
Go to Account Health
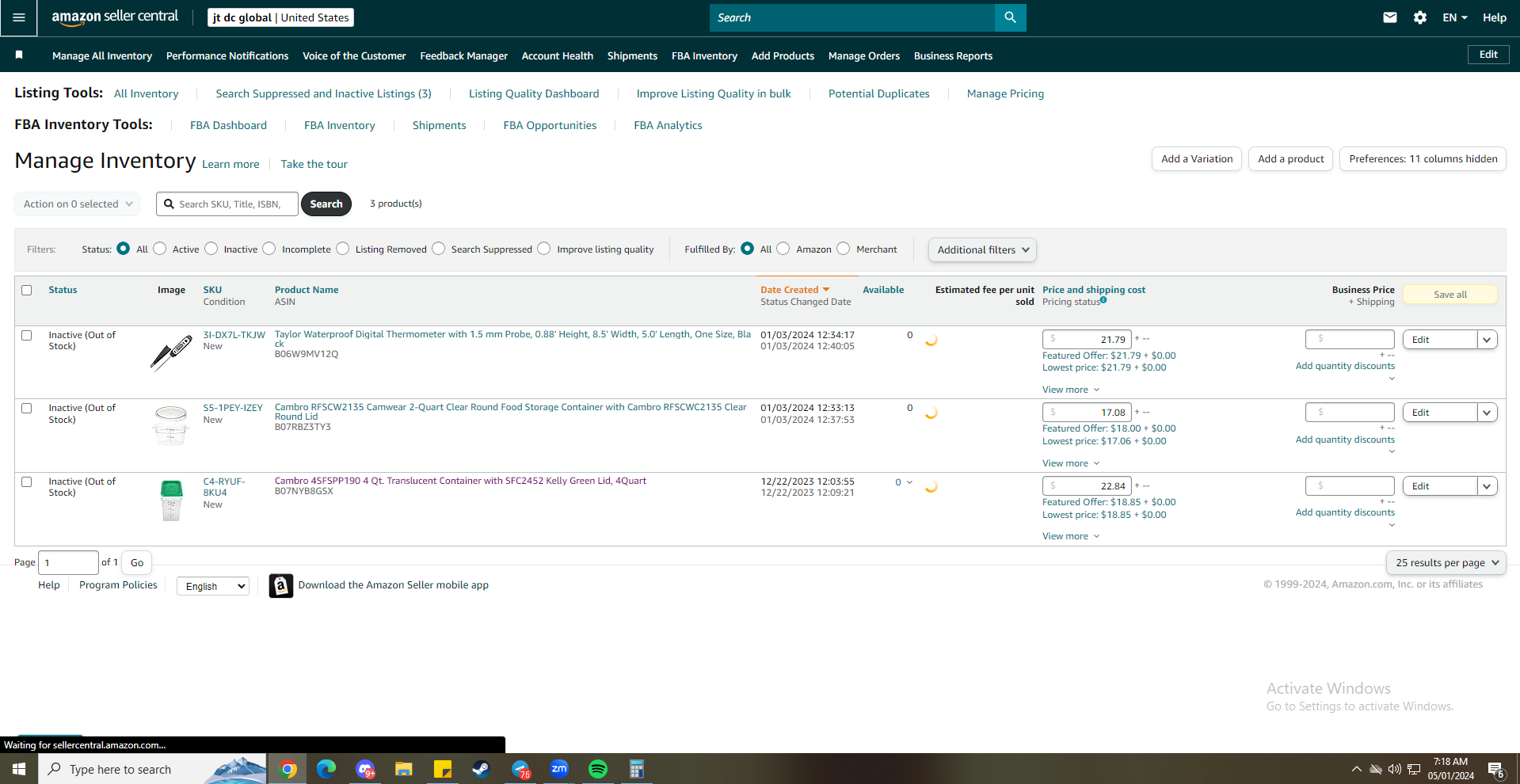pyautogui.click(x=558, y=55)
